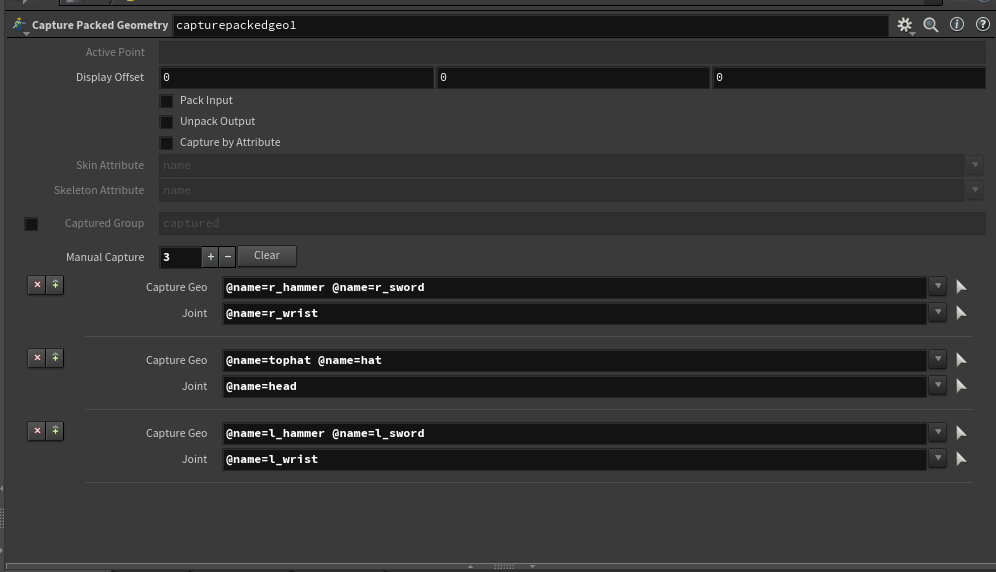Enable the Pack Input checkbox
996x572 pixels.
(166, 100)
